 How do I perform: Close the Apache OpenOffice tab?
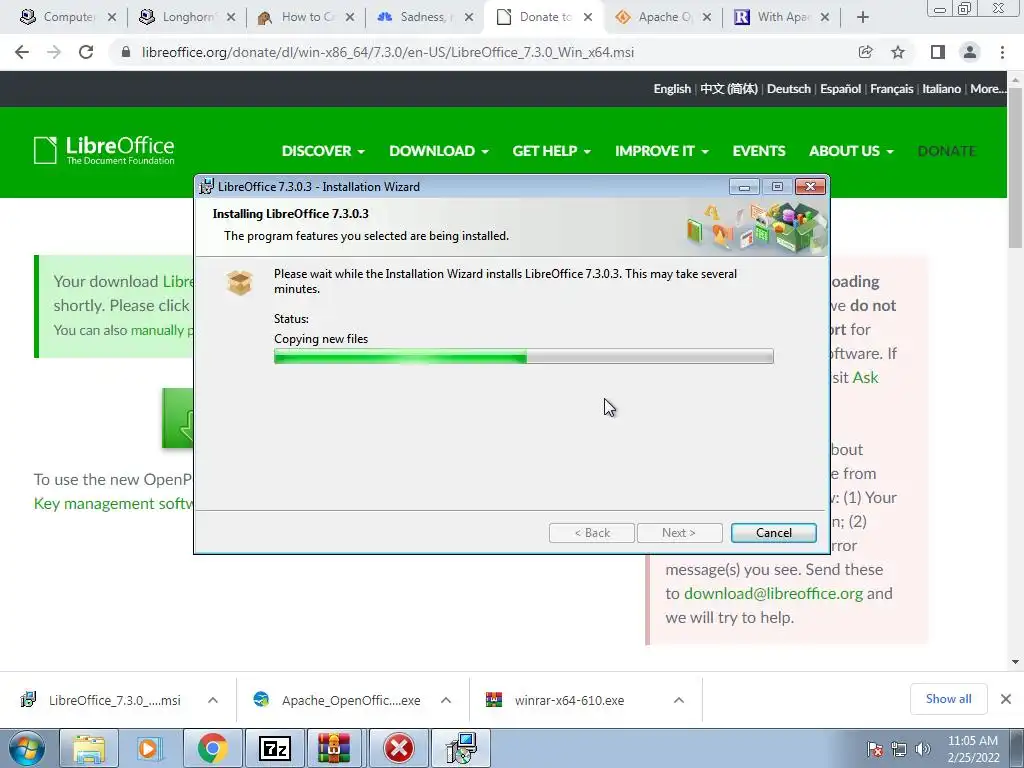pyautogui.click(x=707, y=18)
